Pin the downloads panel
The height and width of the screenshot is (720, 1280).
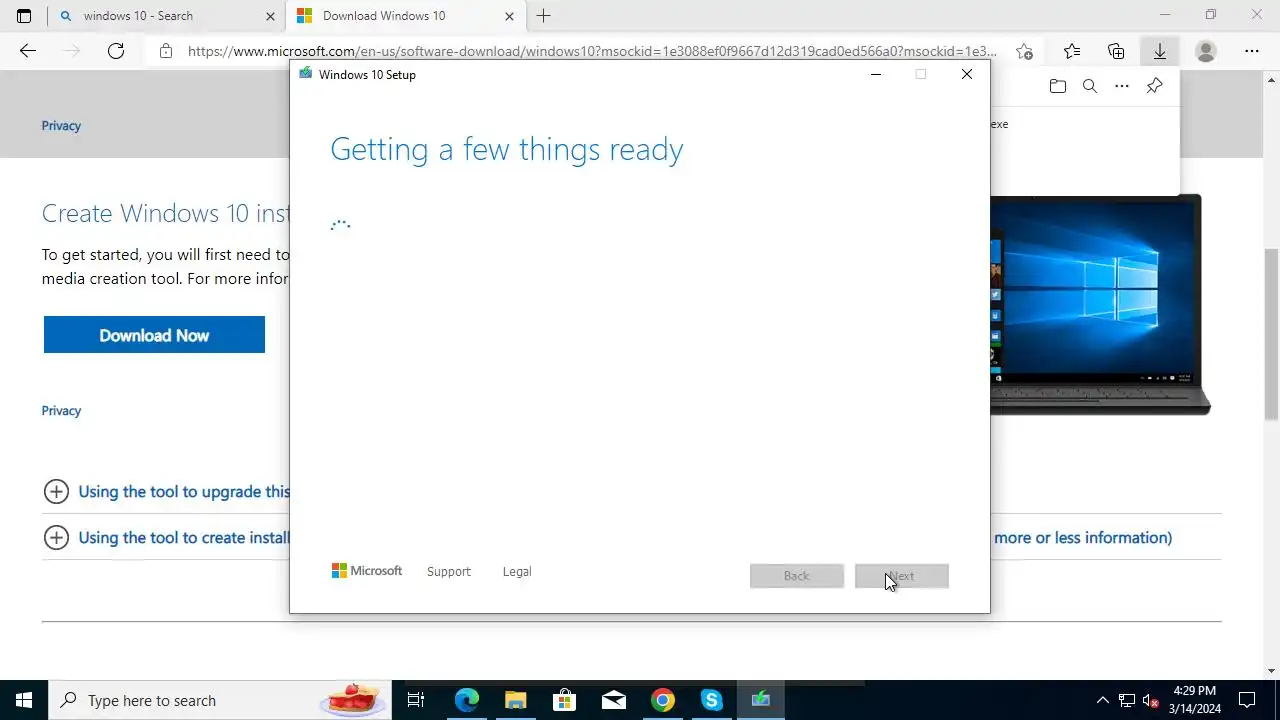pos(1154,86)
